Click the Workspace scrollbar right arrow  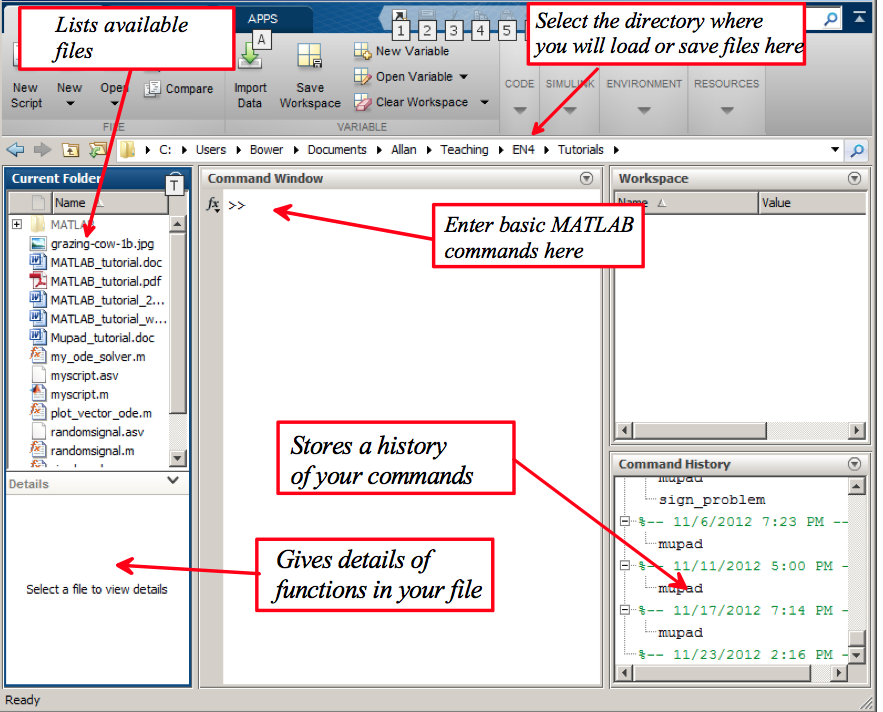point(857,431)
